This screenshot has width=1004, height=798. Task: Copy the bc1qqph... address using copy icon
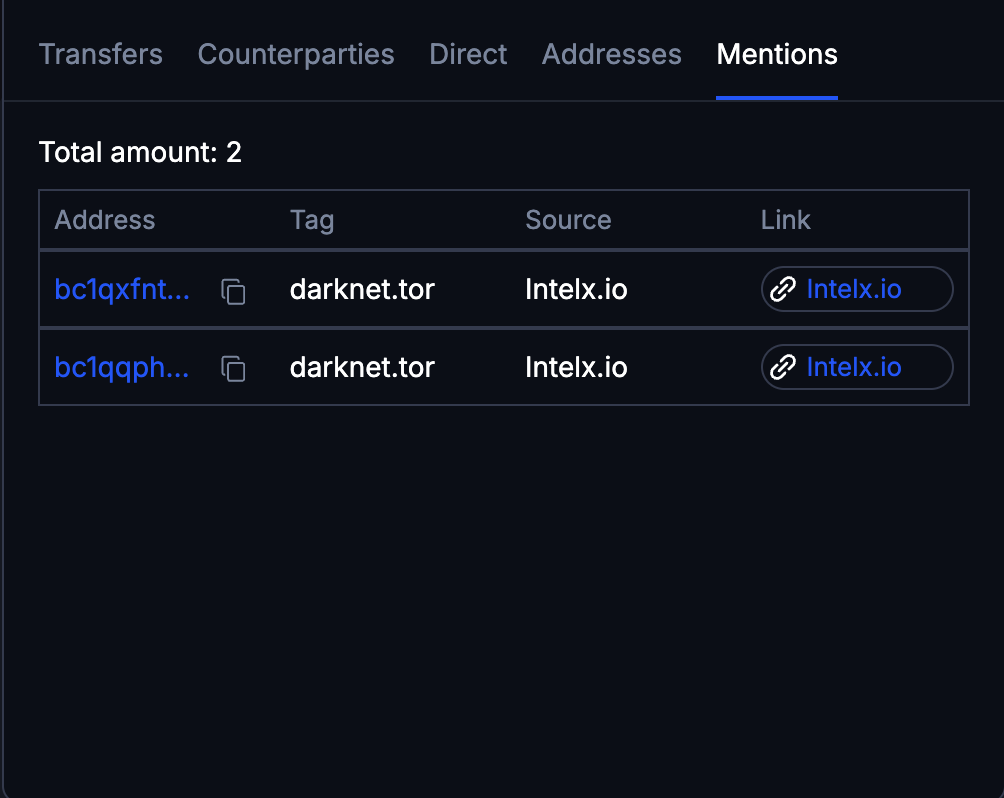[232, 369]
